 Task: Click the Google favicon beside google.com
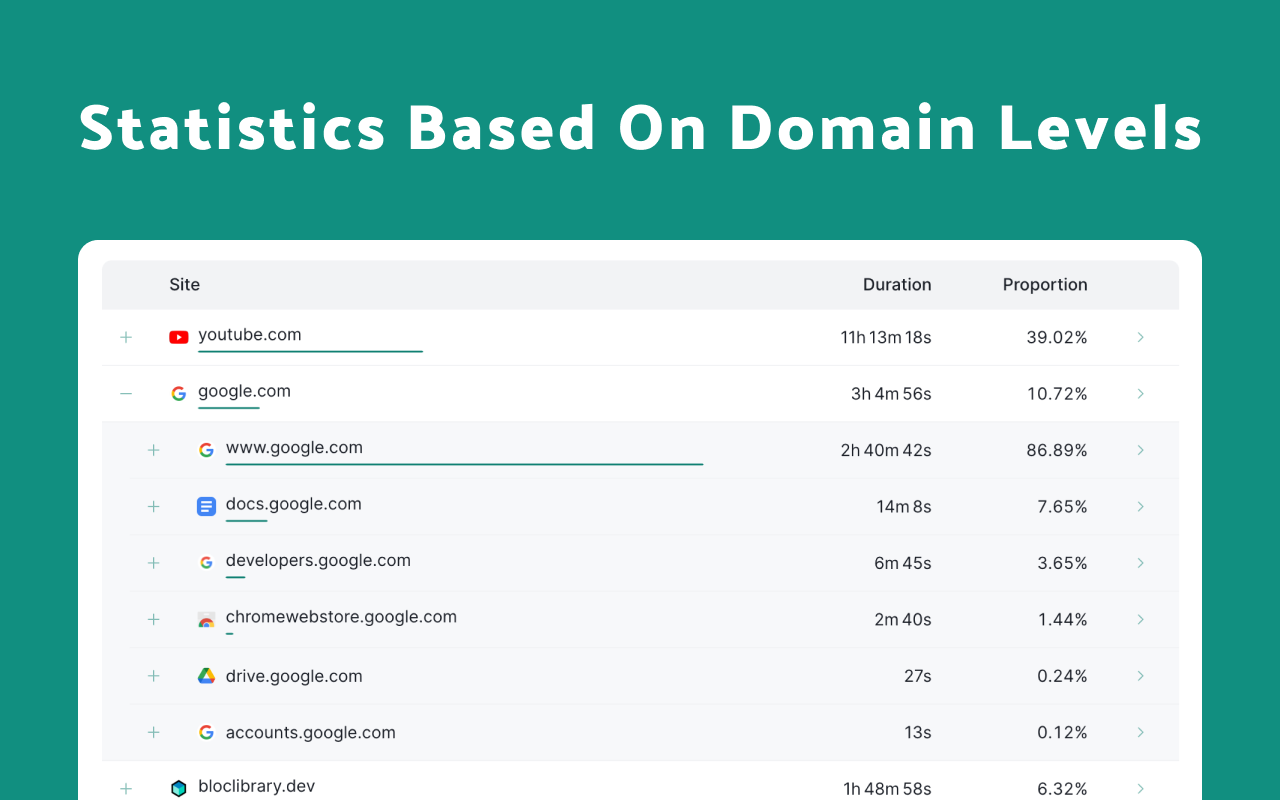click(x=179, y=394)
